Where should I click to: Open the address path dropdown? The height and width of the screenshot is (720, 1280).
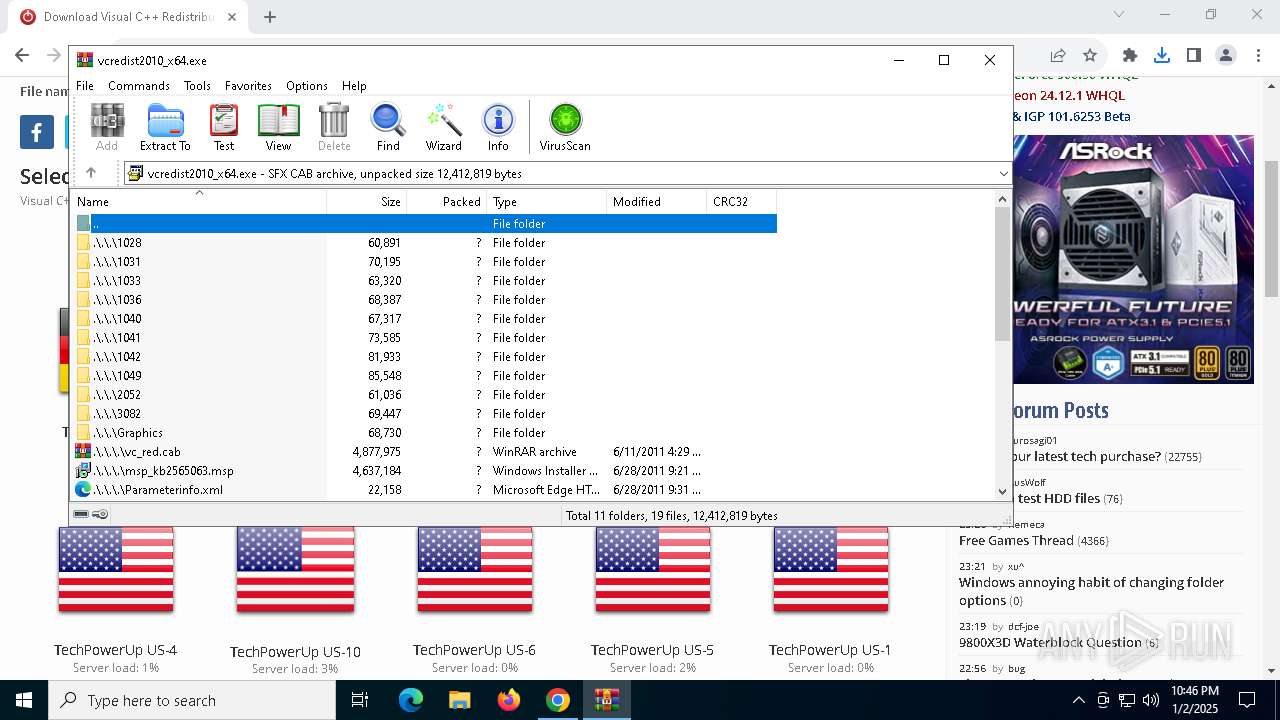pyautogui.click(x=1003, y=174)
